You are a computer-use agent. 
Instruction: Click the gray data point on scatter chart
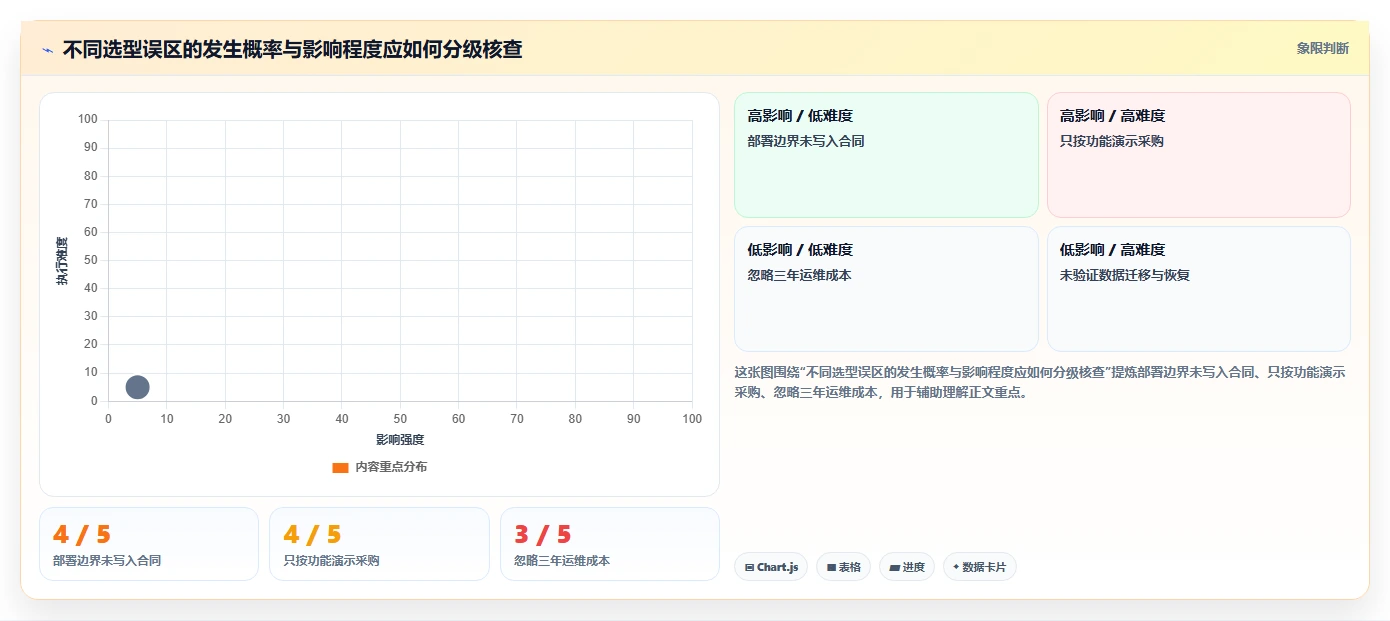[x=138, y=387]
